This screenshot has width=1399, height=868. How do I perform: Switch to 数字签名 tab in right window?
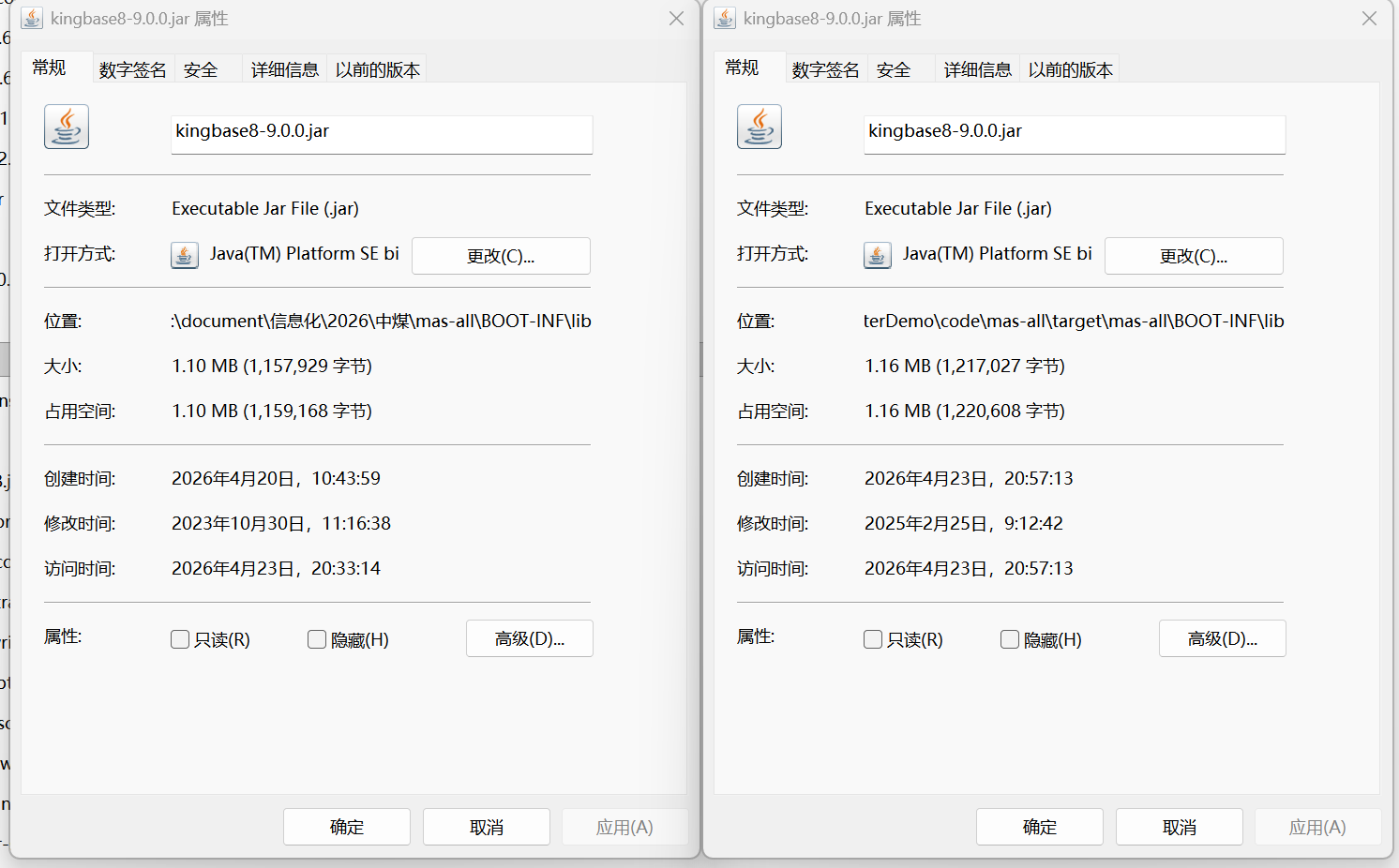[x=825, y=69]
